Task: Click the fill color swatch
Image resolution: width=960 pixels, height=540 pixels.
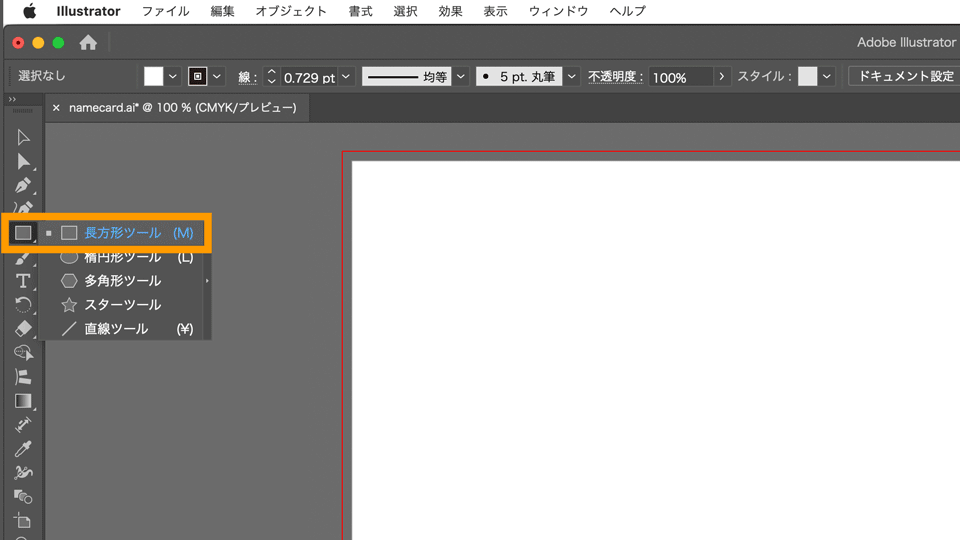Action: coord(154,77)
